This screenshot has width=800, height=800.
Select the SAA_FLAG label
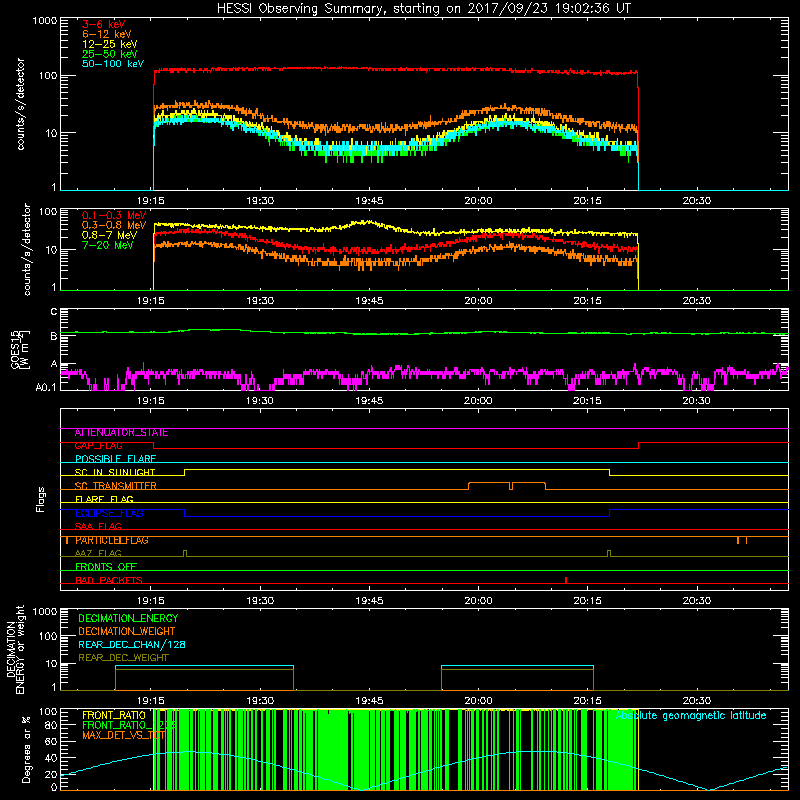[x=98, y=527]
